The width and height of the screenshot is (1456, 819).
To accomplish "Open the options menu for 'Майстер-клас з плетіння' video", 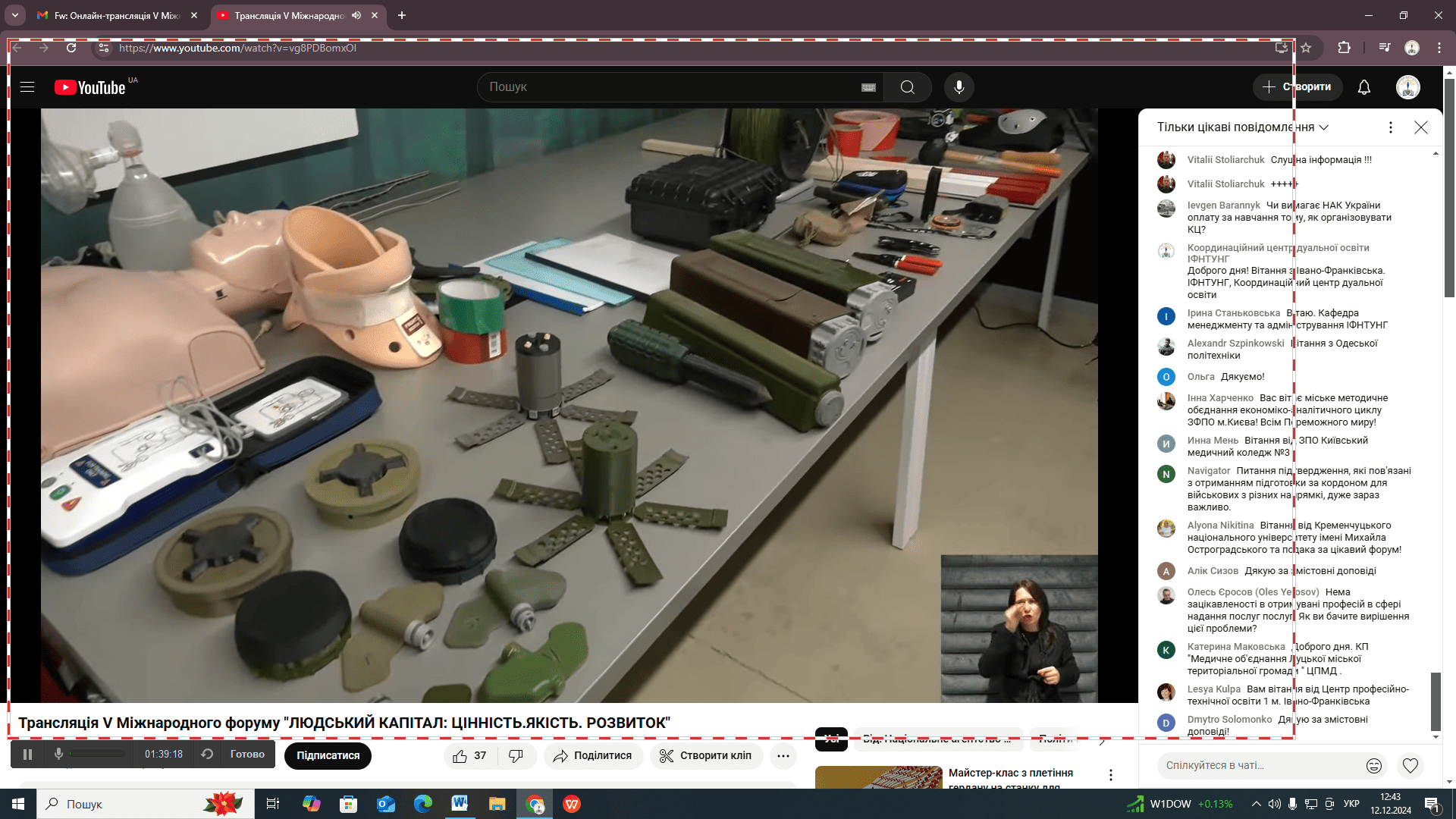I will point(1110,775).
